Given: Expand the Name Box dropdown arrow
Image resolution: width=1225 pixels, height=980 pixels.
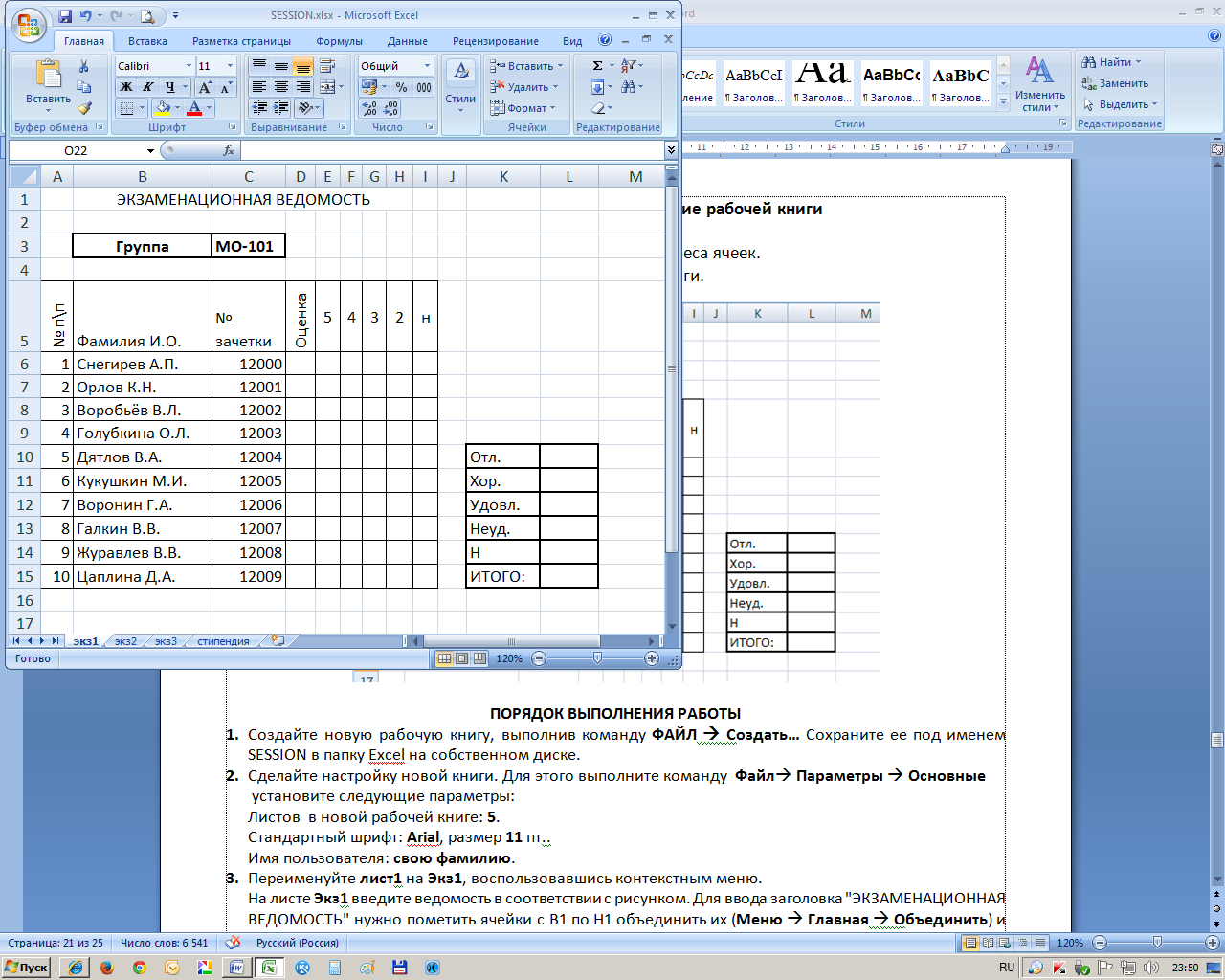Looking at the screenshot, I should (150, 150).
